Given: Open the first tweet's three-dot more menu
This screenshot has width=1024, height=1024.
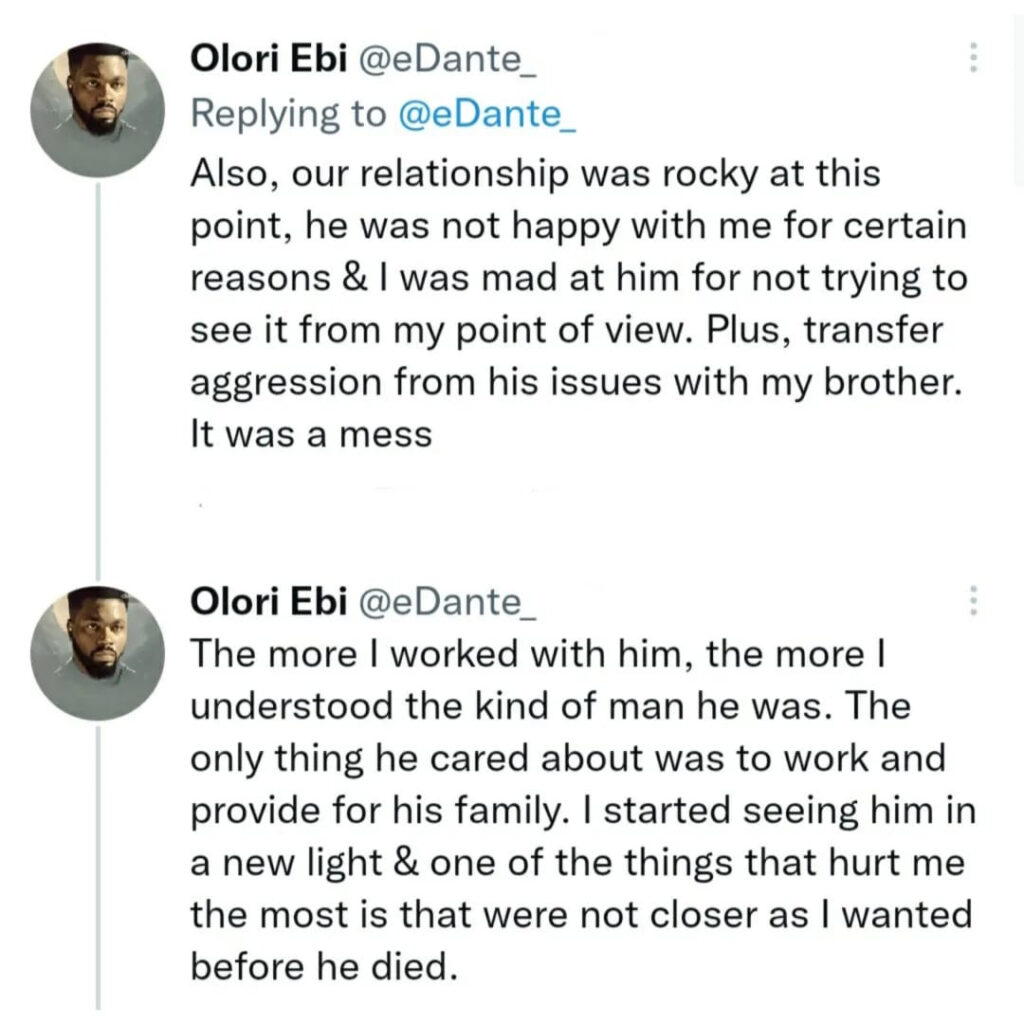Looking at the screenshot, I should coord(973,57).
